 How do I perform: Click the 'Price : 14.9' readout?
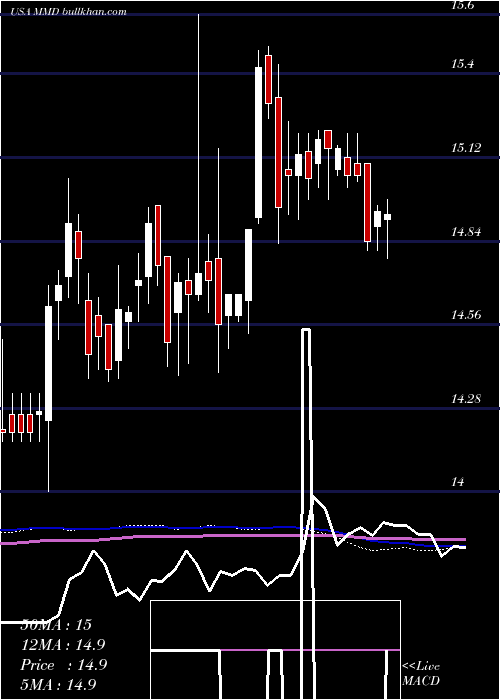(64, 665)
